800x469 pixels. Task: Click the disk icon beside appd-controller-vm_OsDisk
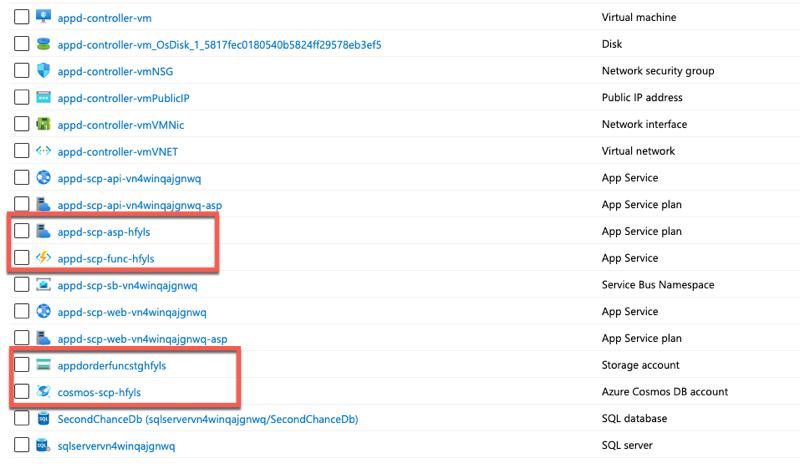coord(43,44)
